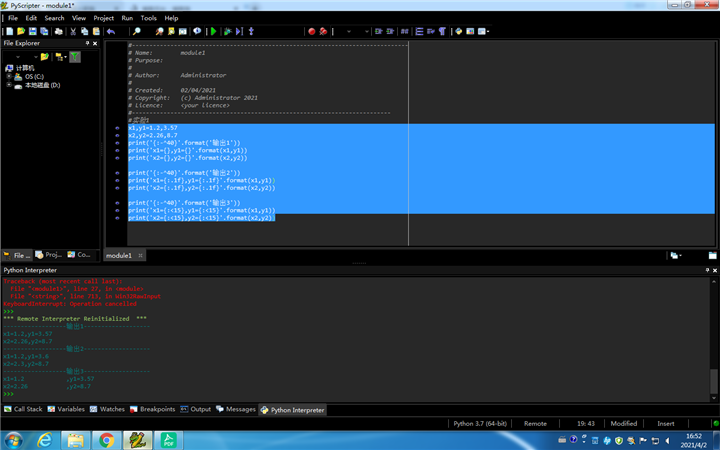The height and width of the screenshot is (450, 720).
Task: Click the Find magnifier icon
Action: pos(136,31)
